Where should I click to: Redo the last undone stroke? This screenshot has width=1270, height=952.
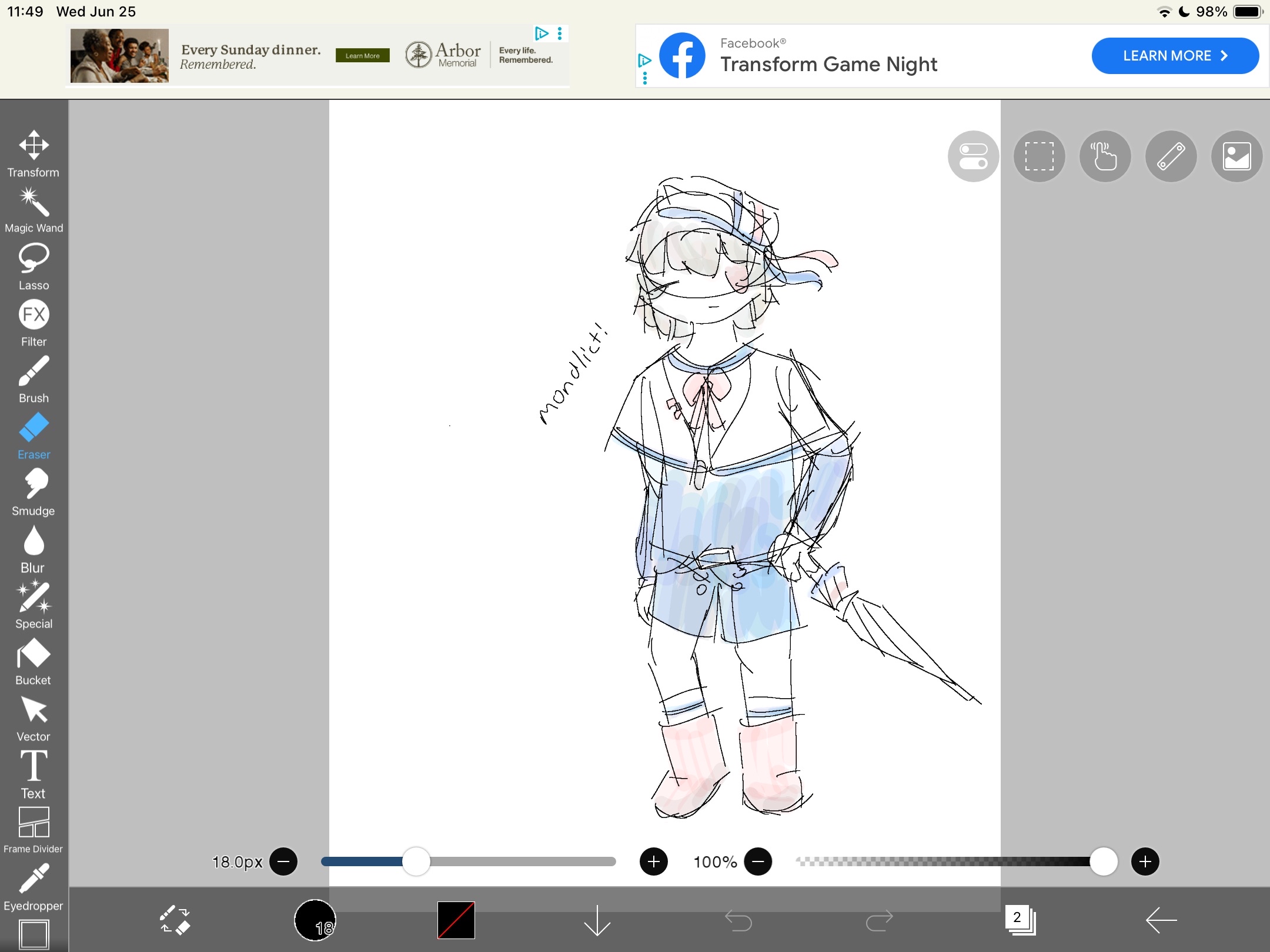[880, 920]
